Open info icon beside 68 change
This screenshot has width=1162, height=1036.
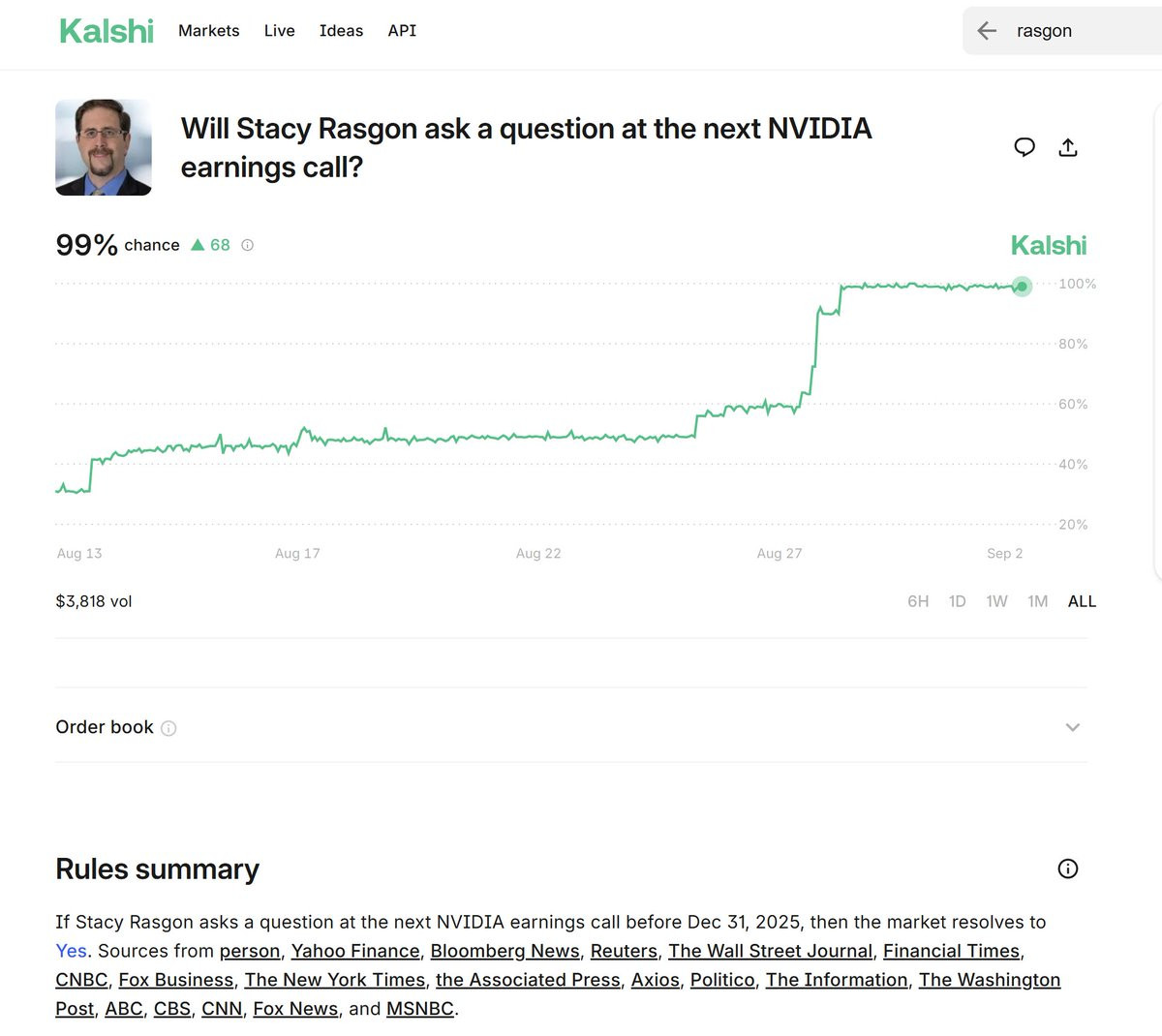(247, 245)
